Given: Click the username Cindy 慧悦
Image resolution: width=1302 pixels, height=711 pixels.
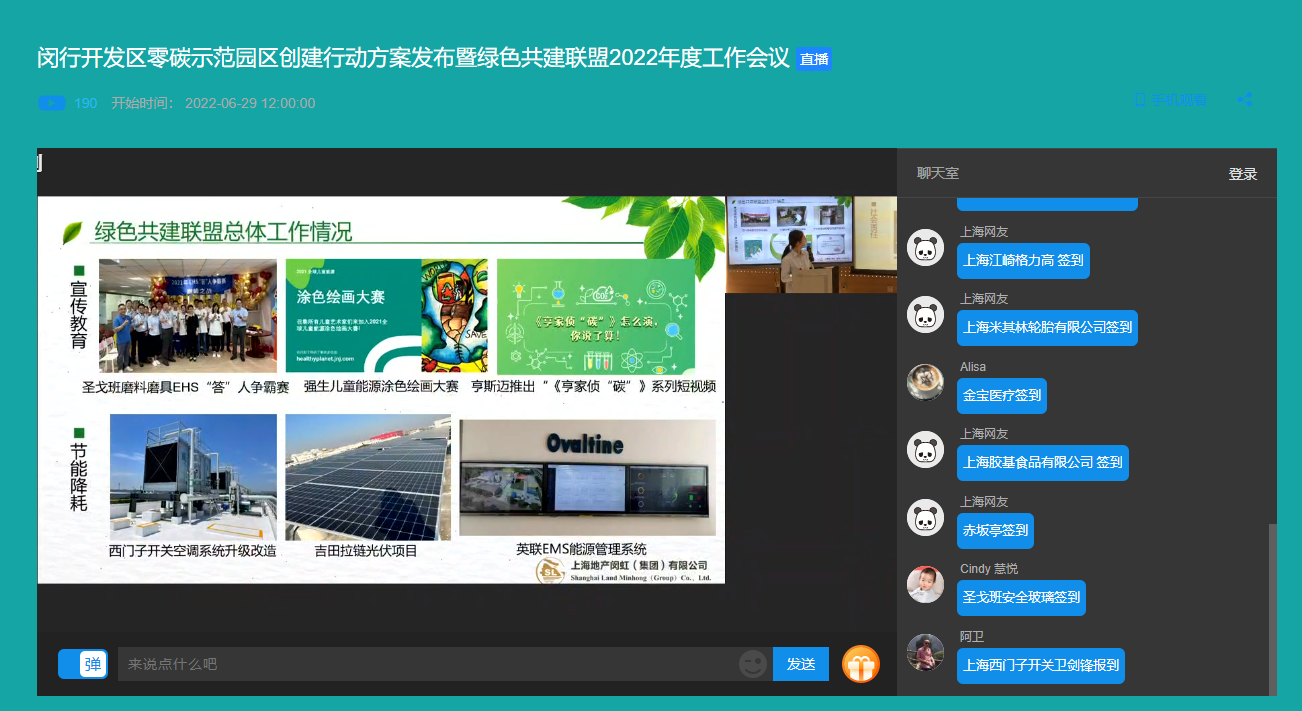Looking at the screenshot, I should [989, 569].
